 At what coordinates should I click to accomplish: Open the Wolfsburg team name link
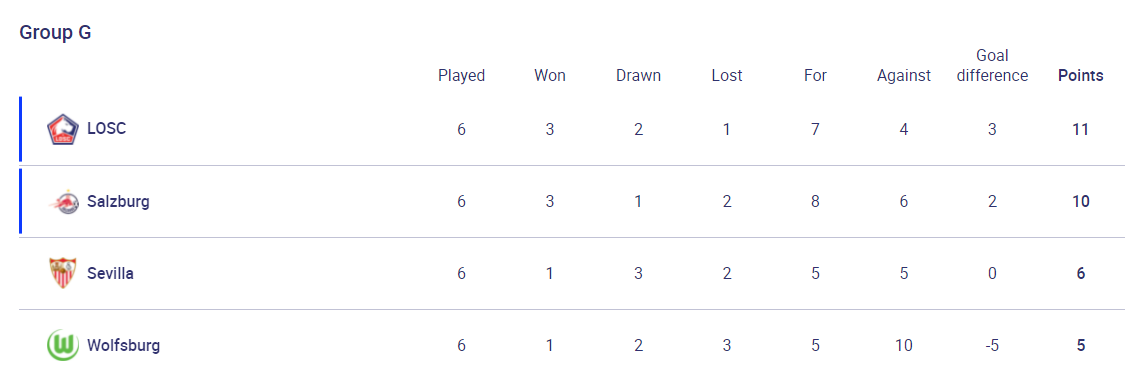(x=123, y=345)
